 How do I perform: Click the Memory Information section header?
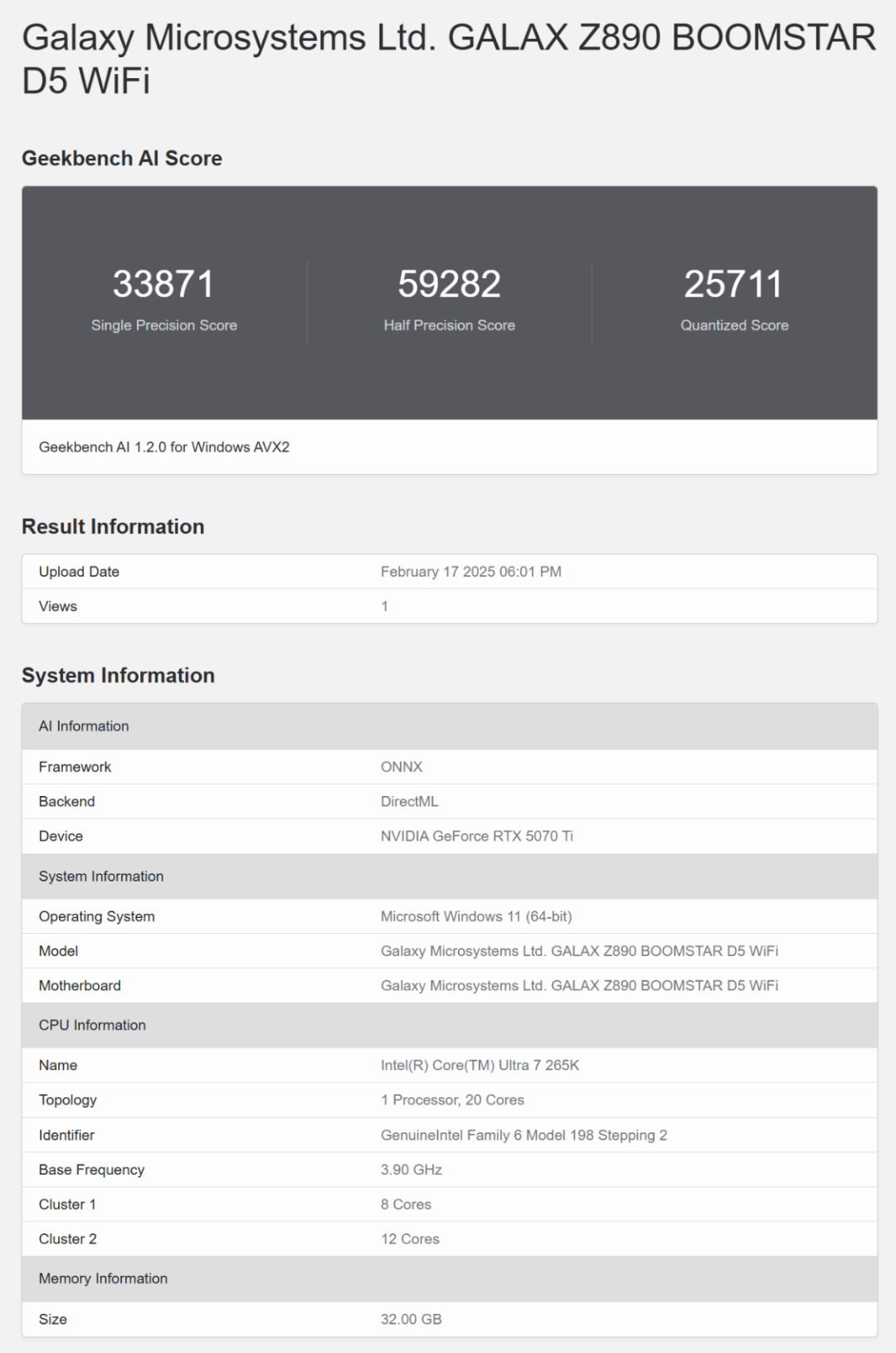click(x=449, y=1279)
